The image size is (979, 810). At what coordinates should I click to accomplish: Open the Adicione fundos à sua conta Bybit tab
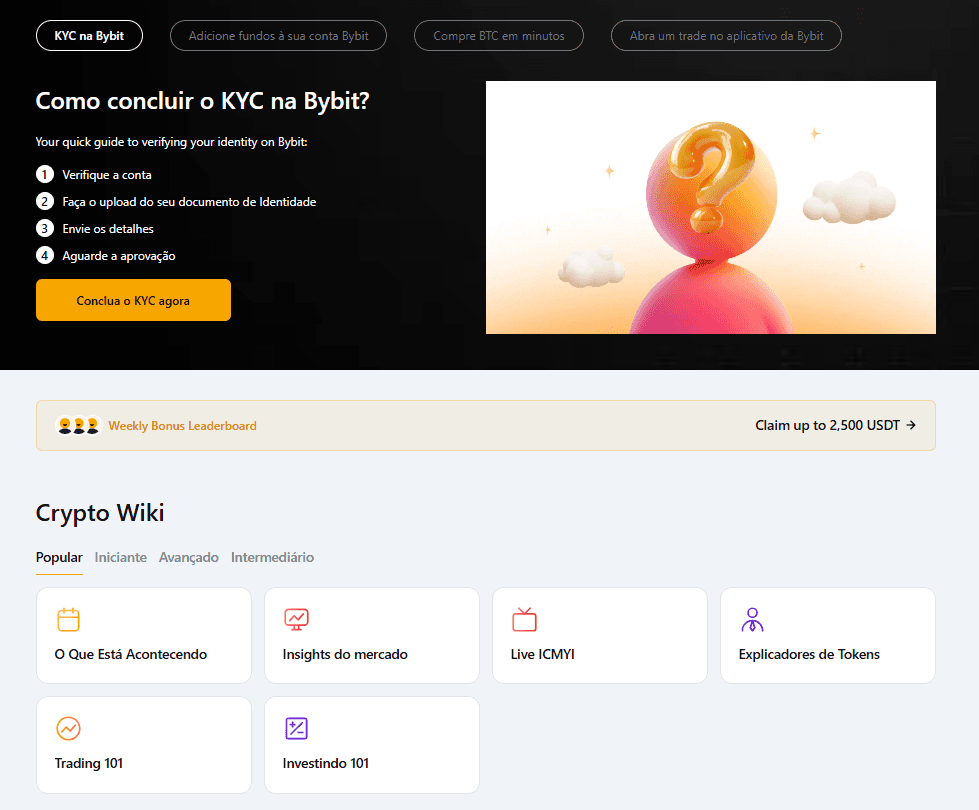click(x=278, y=36)
